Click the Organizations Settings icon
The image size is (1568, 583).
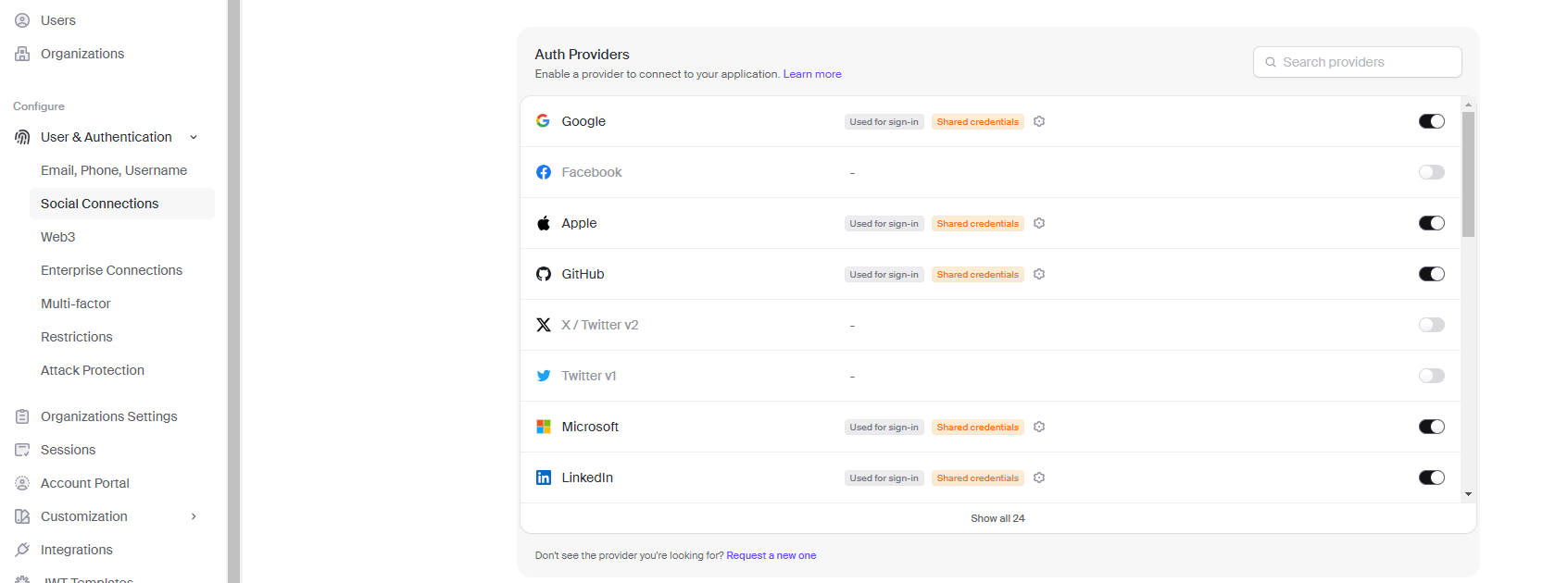click(x=22, y=416)
